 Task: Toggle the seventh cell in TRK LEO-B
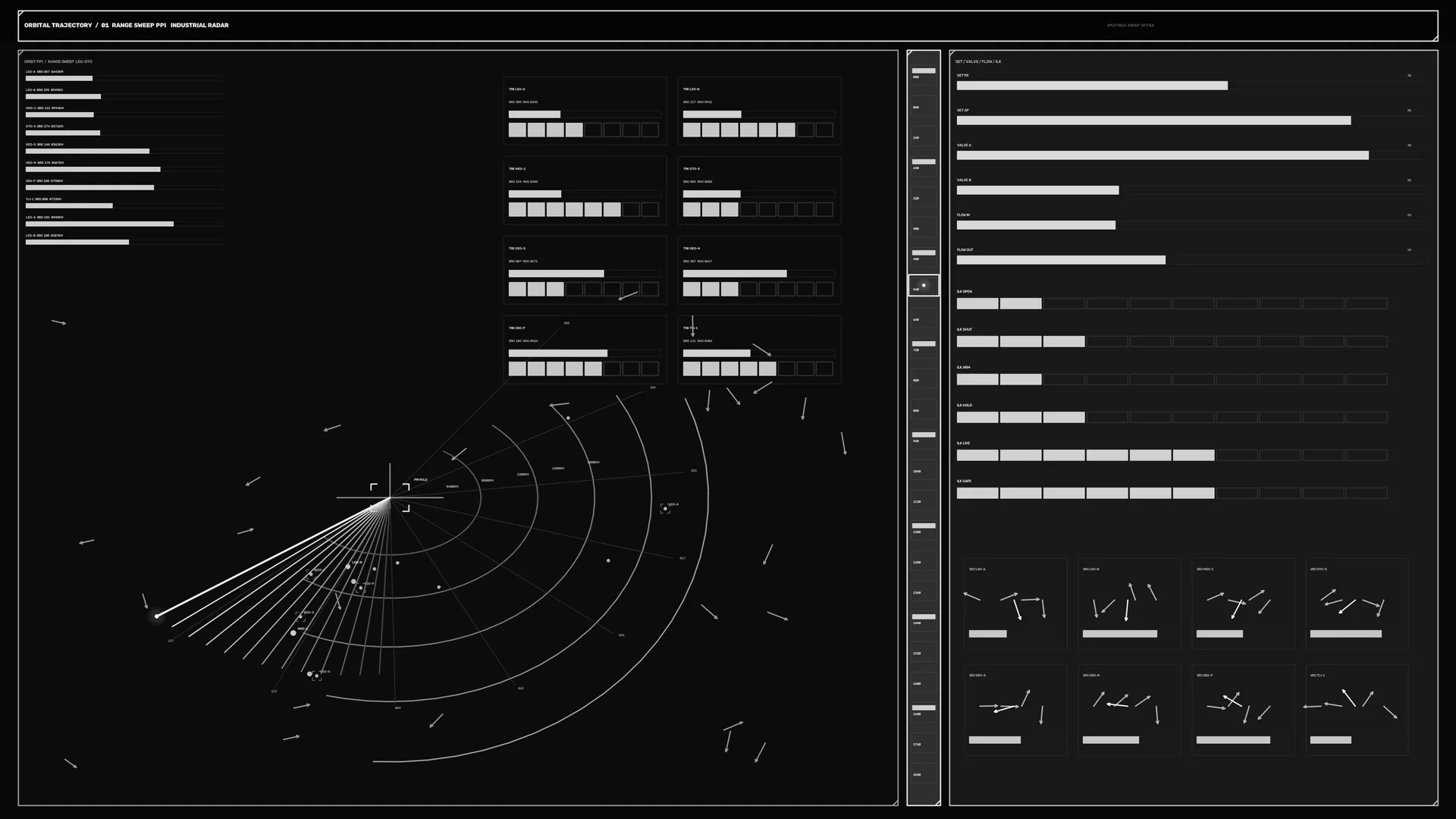point(805,130)
